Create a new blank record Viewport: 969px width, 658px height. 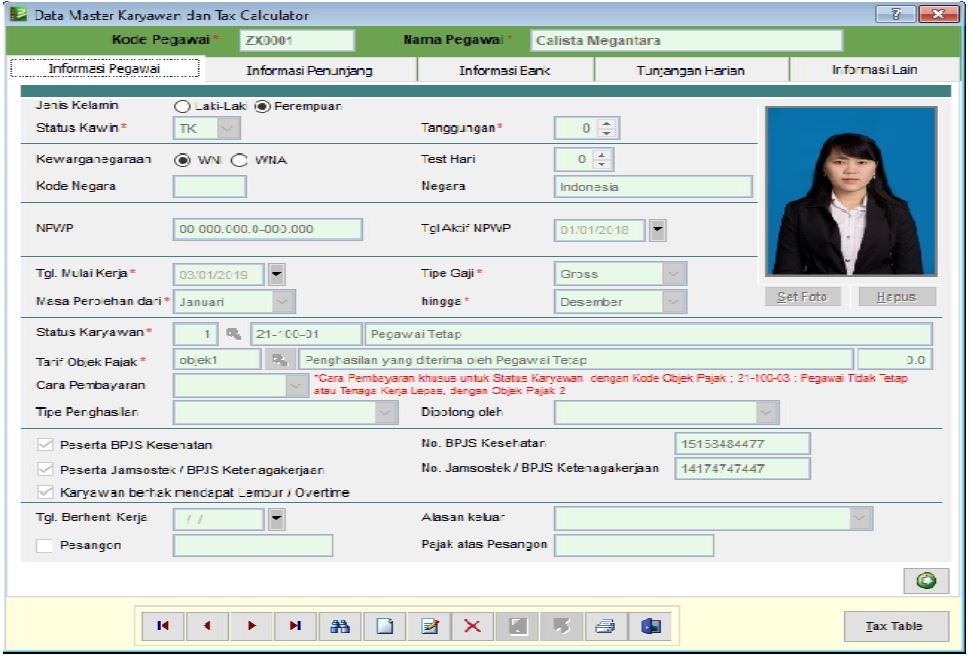[x=383, y=626]
